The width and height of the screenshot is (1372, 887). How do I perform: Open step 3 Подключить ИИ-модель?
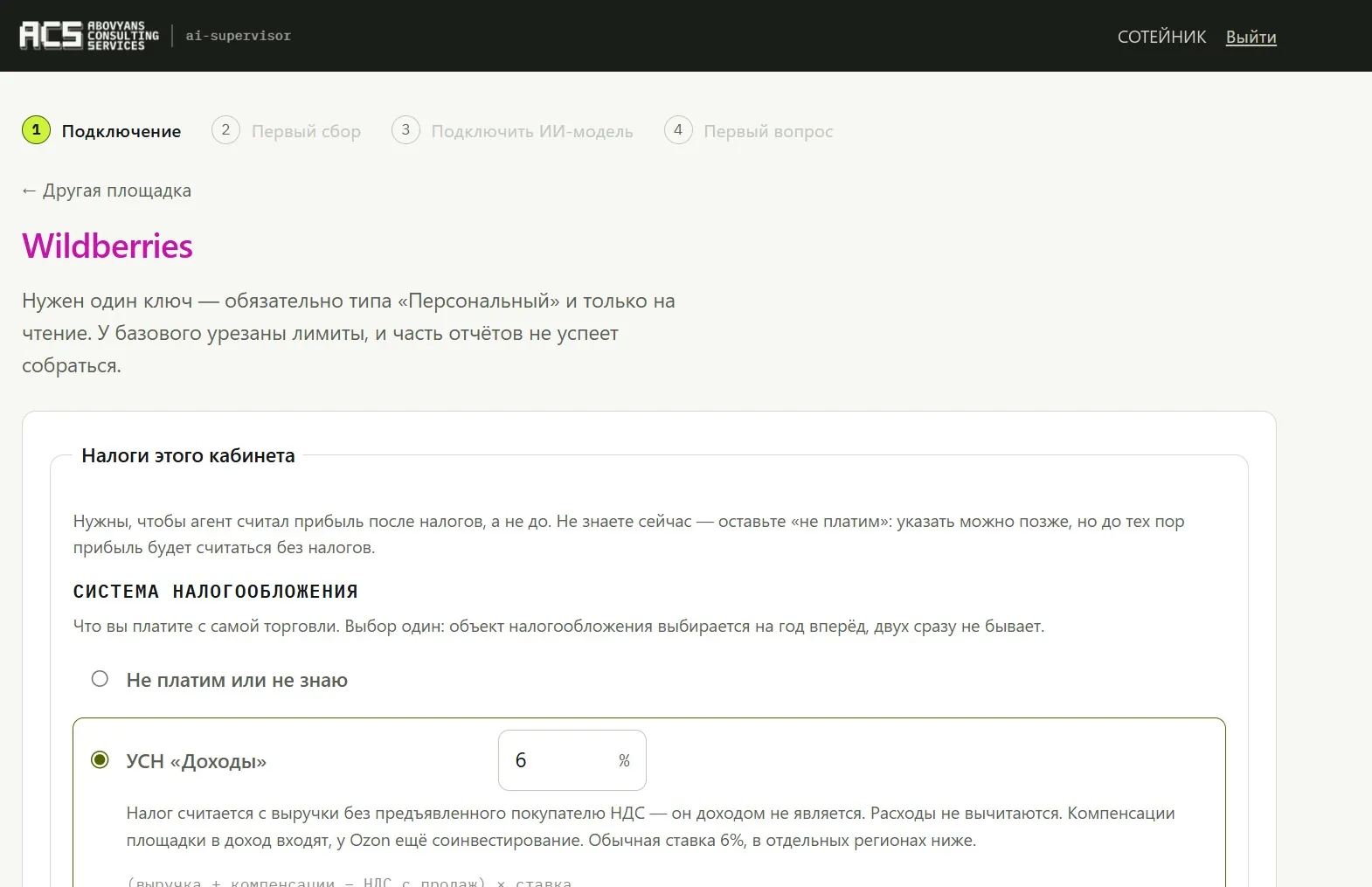(512, 131)
